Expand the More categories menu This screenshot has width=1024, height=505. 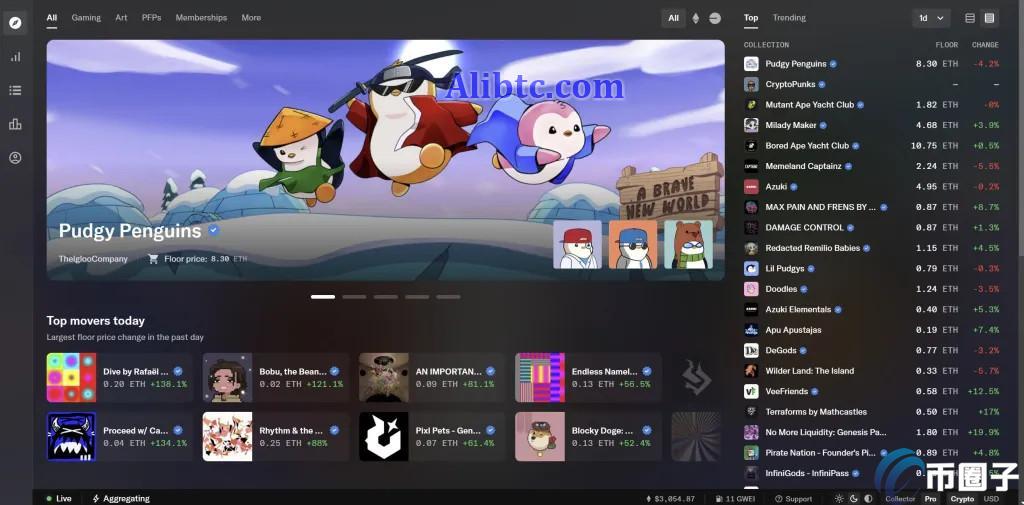(251, 18)
